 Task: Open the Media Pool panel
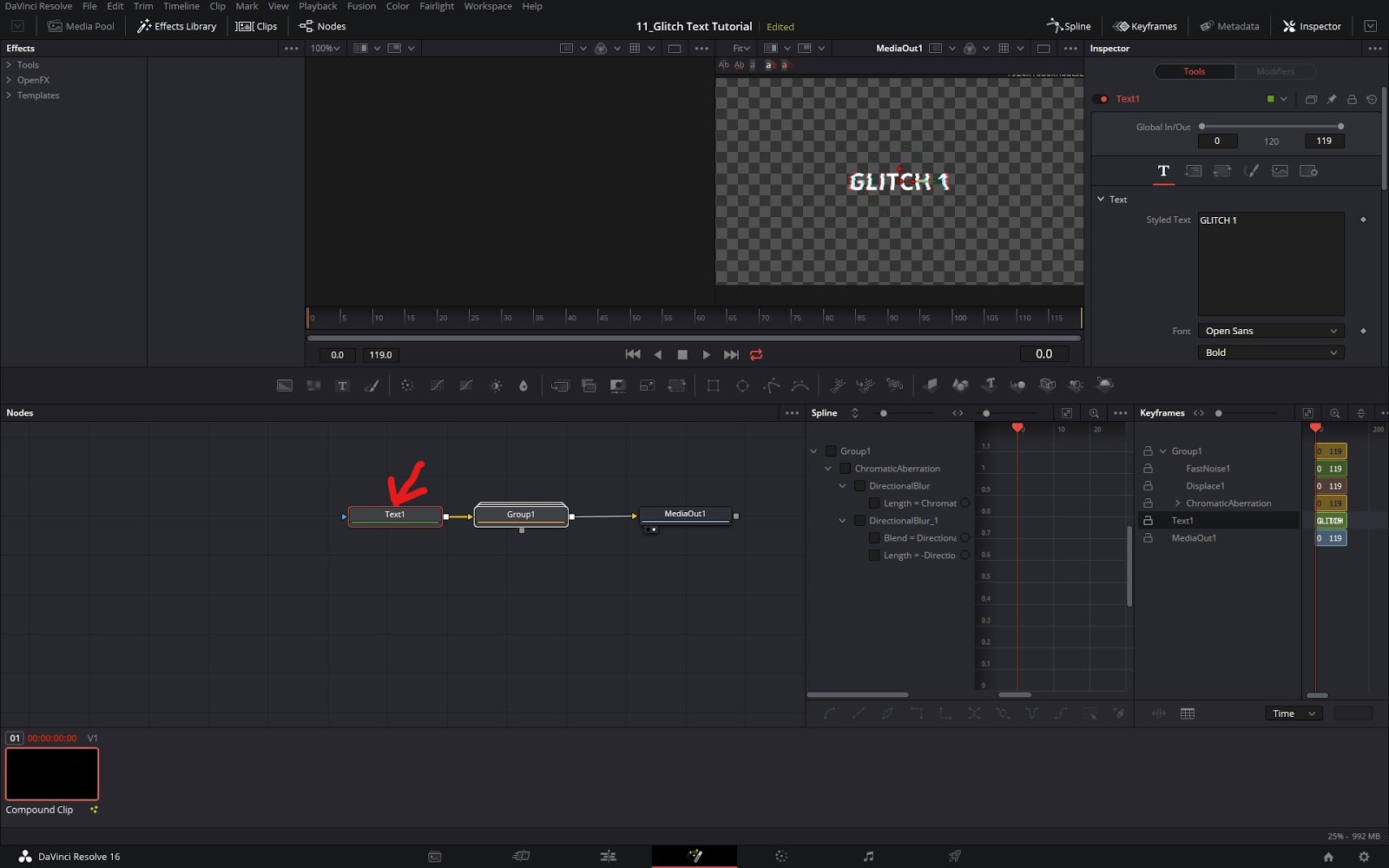[x=81, y=26]
